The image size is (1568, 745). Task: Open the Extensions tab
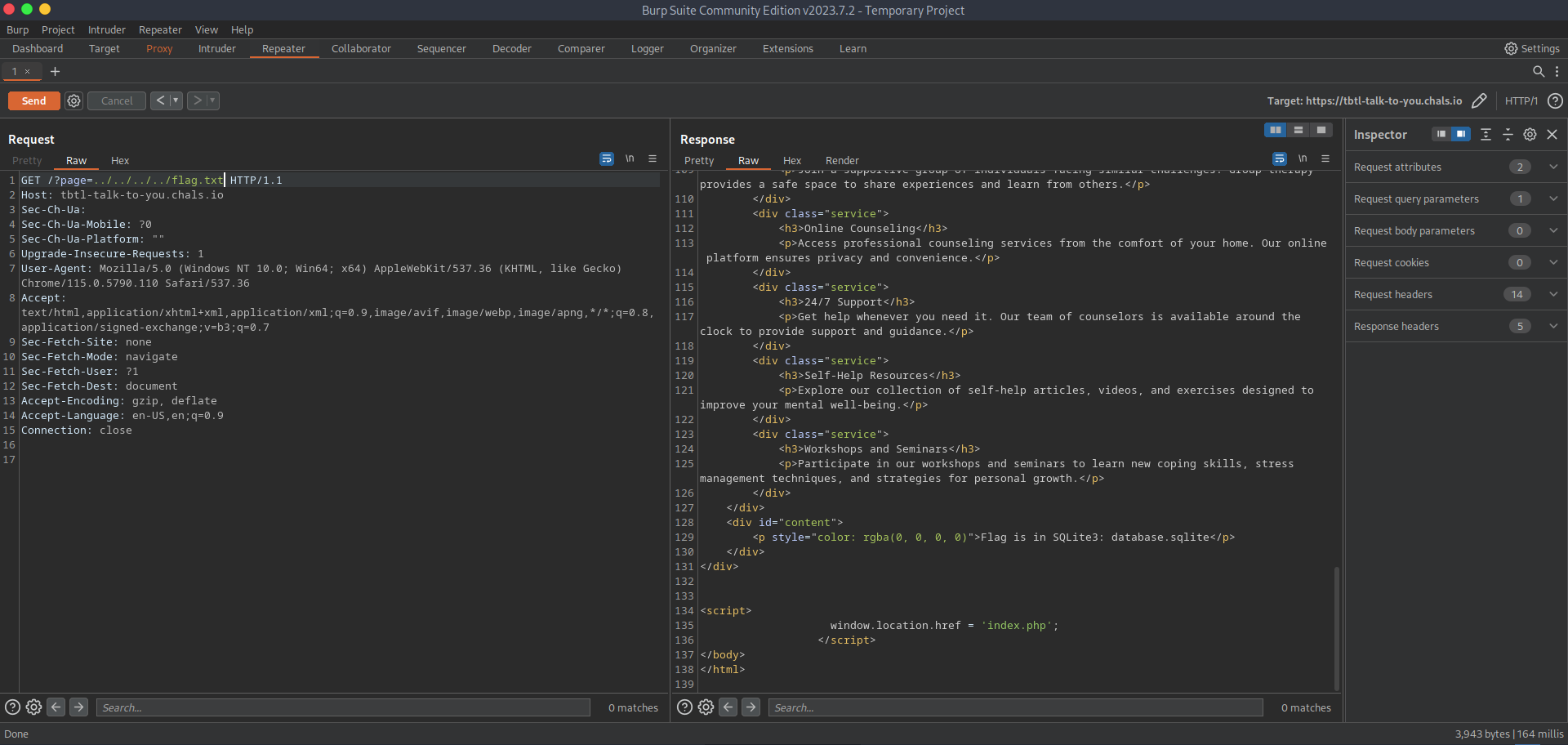point(788,49)
